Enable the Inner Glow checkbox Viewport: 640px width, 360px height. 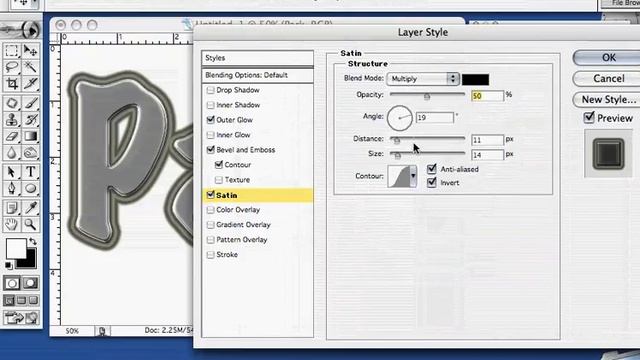(211, 135)
